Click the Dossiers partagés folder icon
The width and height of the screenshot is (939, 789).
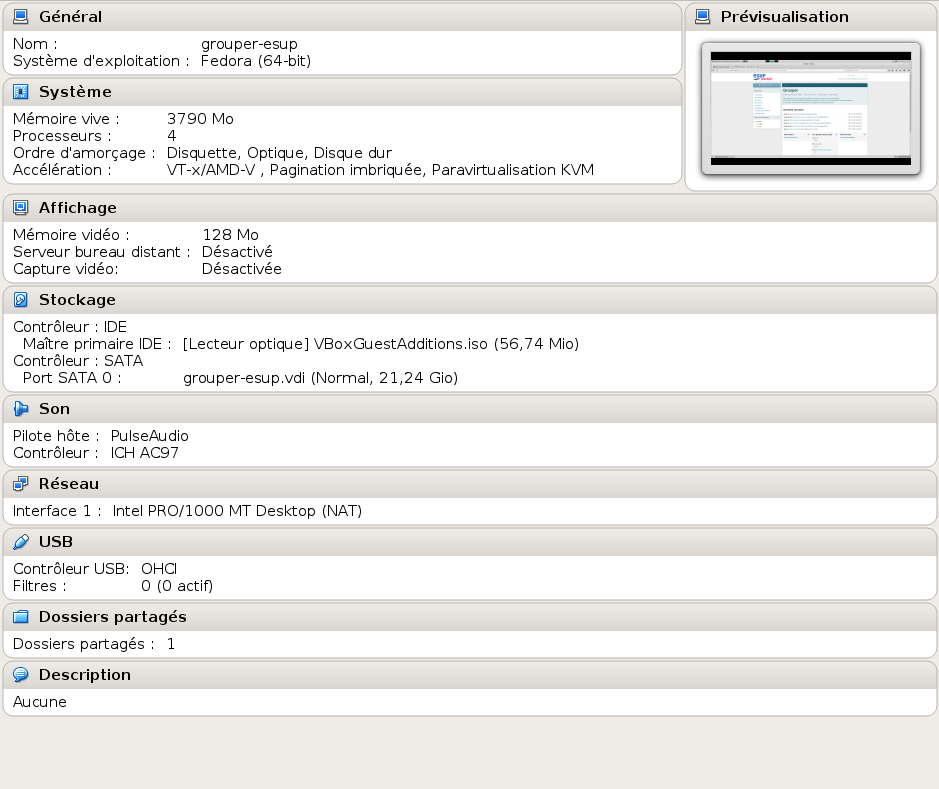[x=20, y=617]
